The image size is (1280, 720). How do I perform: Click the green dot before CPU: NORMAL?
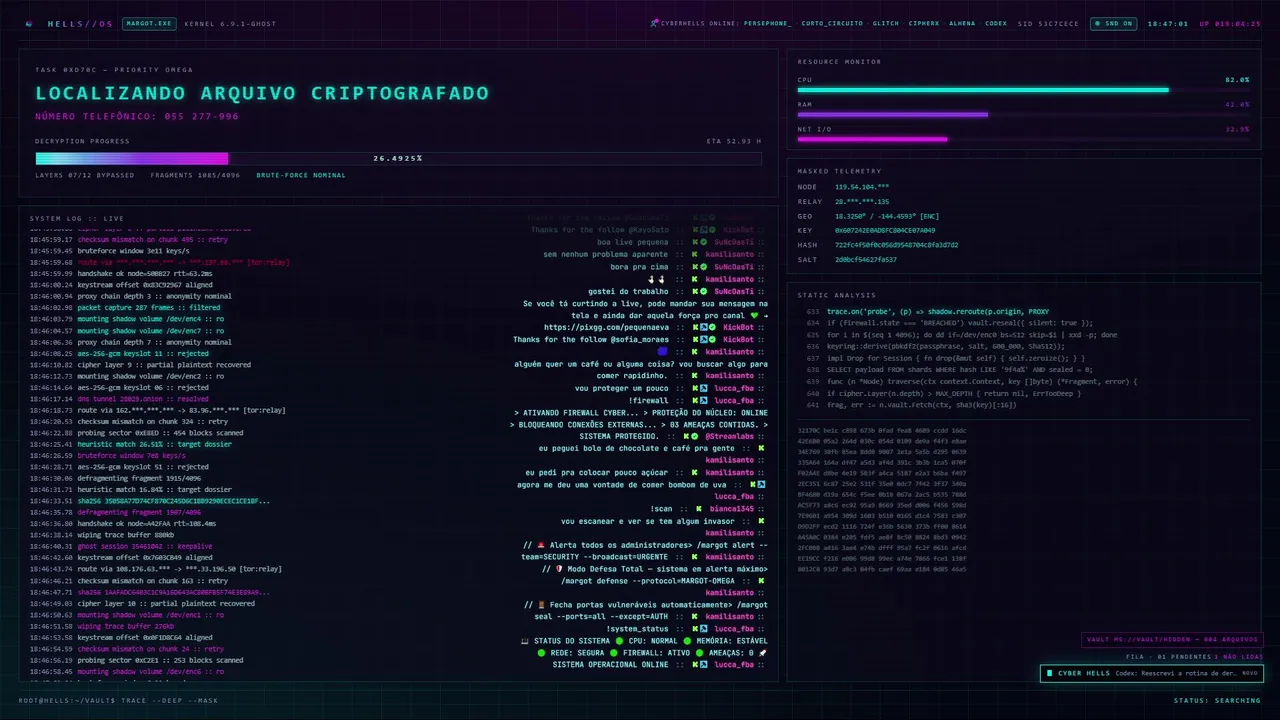click(x=620, y=640)
